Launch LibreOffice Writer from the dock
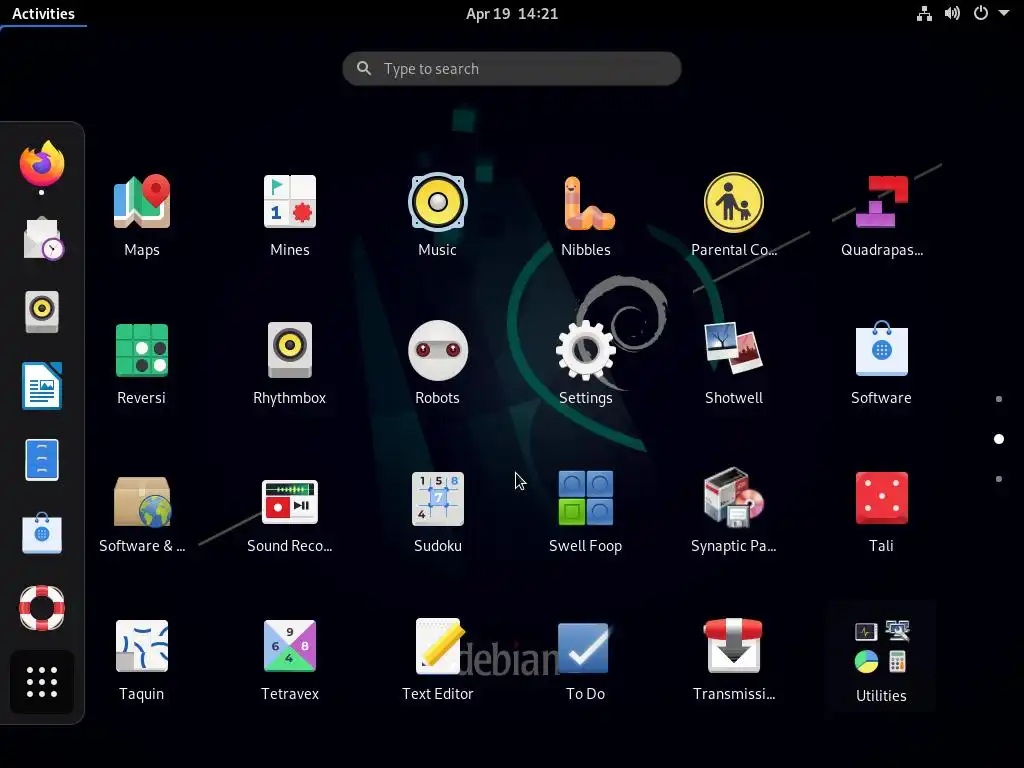This screenshot has width=1024, height=768. click(42, 386)
